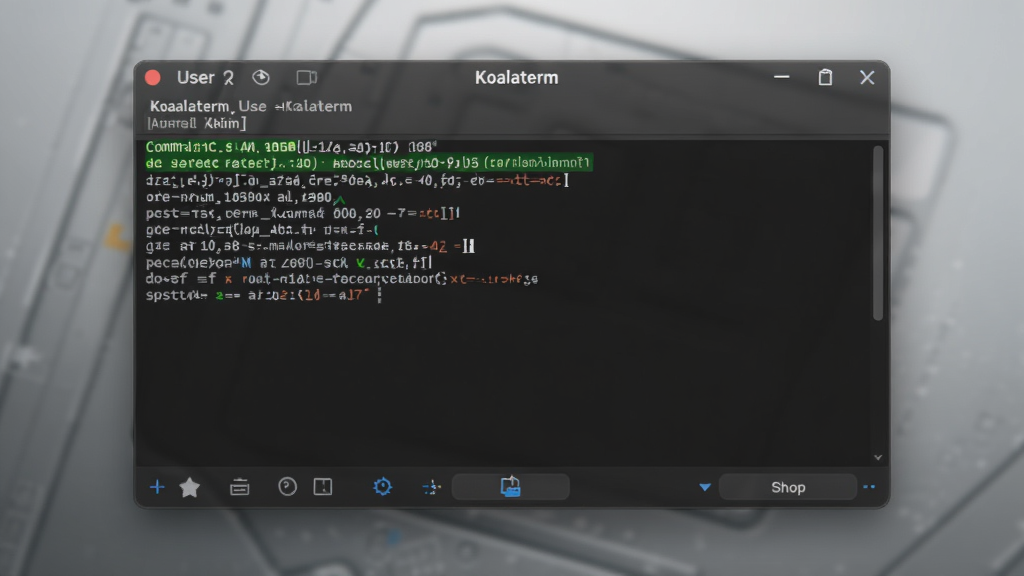
Task: Click the highlighted green second terminal line
Action: click(369, 163)
